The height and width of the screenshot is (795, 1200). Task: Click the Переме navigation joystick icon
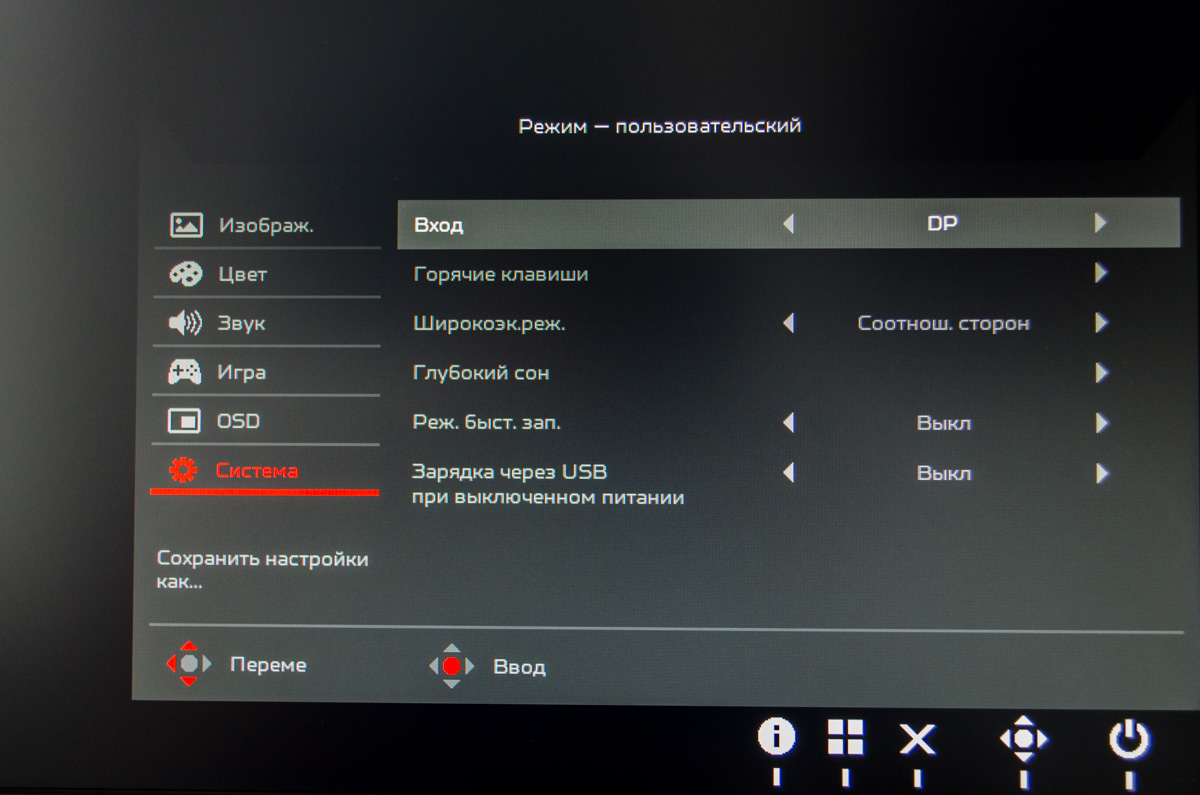pyautogui.click(x=189, y=663)
